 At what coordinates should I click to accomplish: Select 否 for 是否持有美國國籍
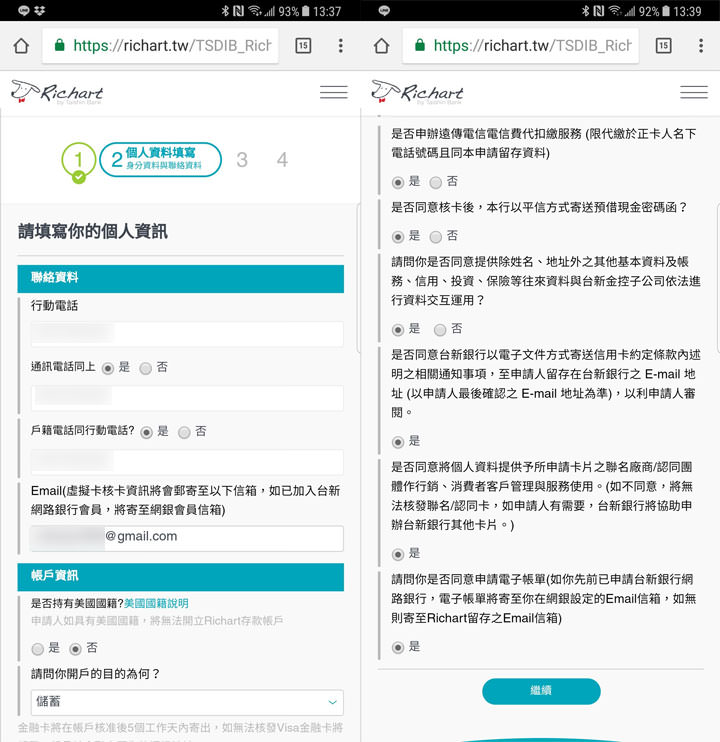75,649
